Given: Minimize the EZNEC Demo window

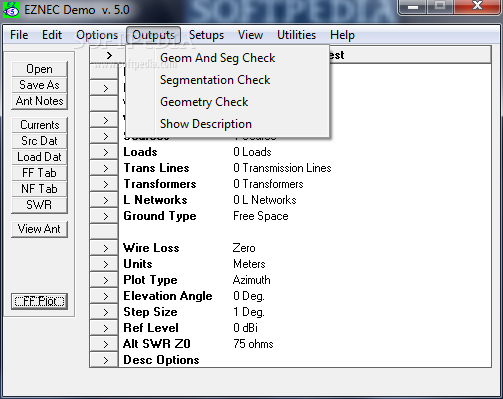Looking at the screenshot, I should point(413,7).
